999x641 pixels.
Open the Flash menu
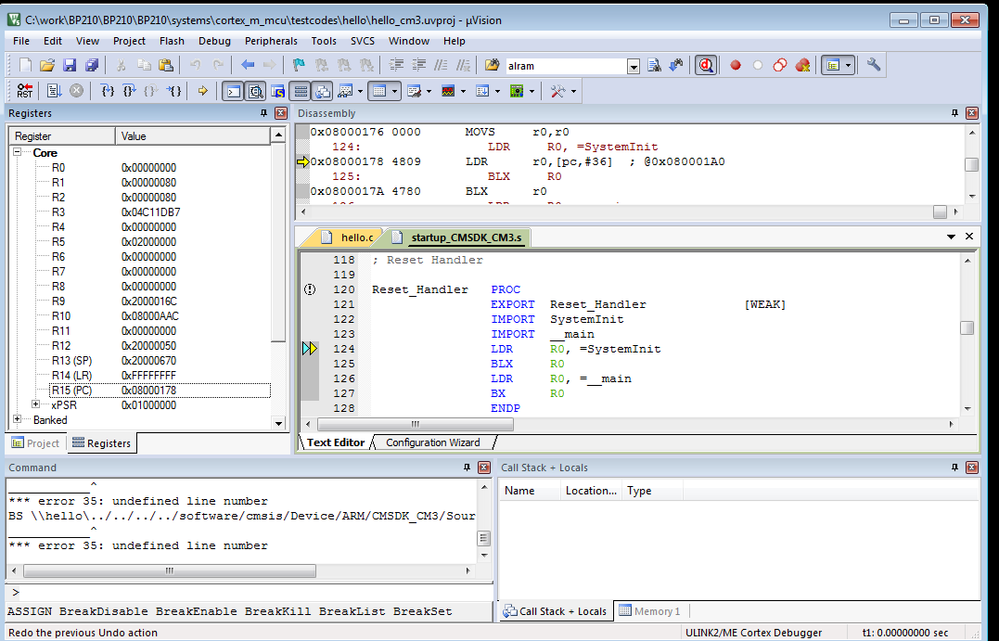coord(171,41)
